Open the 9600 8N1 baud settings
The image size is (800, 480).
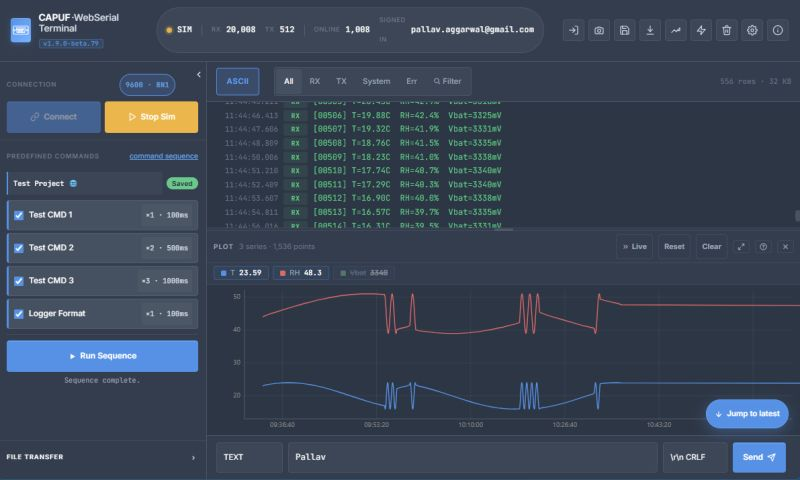147,85
